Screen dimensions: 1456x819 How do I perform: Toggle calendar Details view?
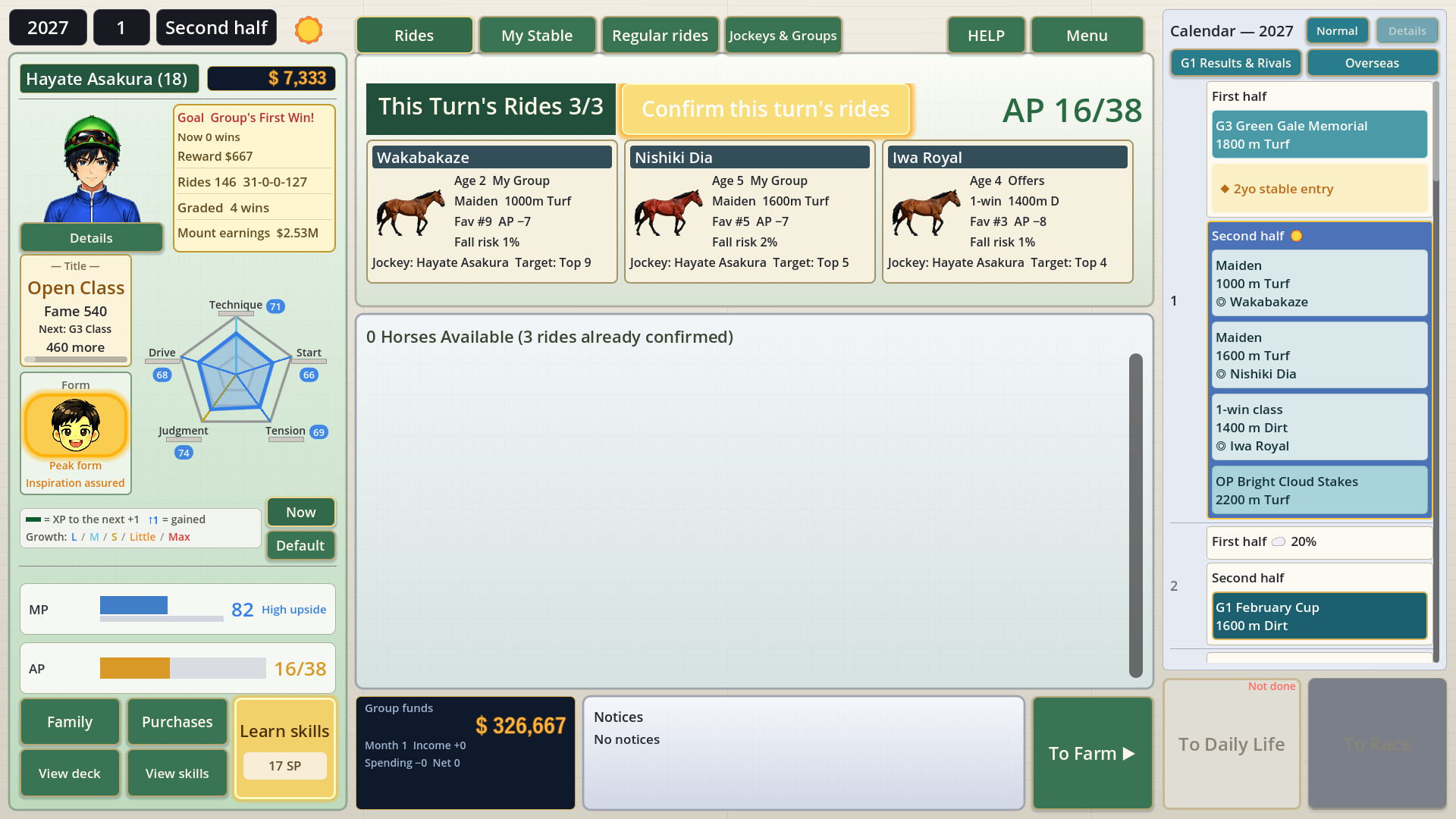1407,31
